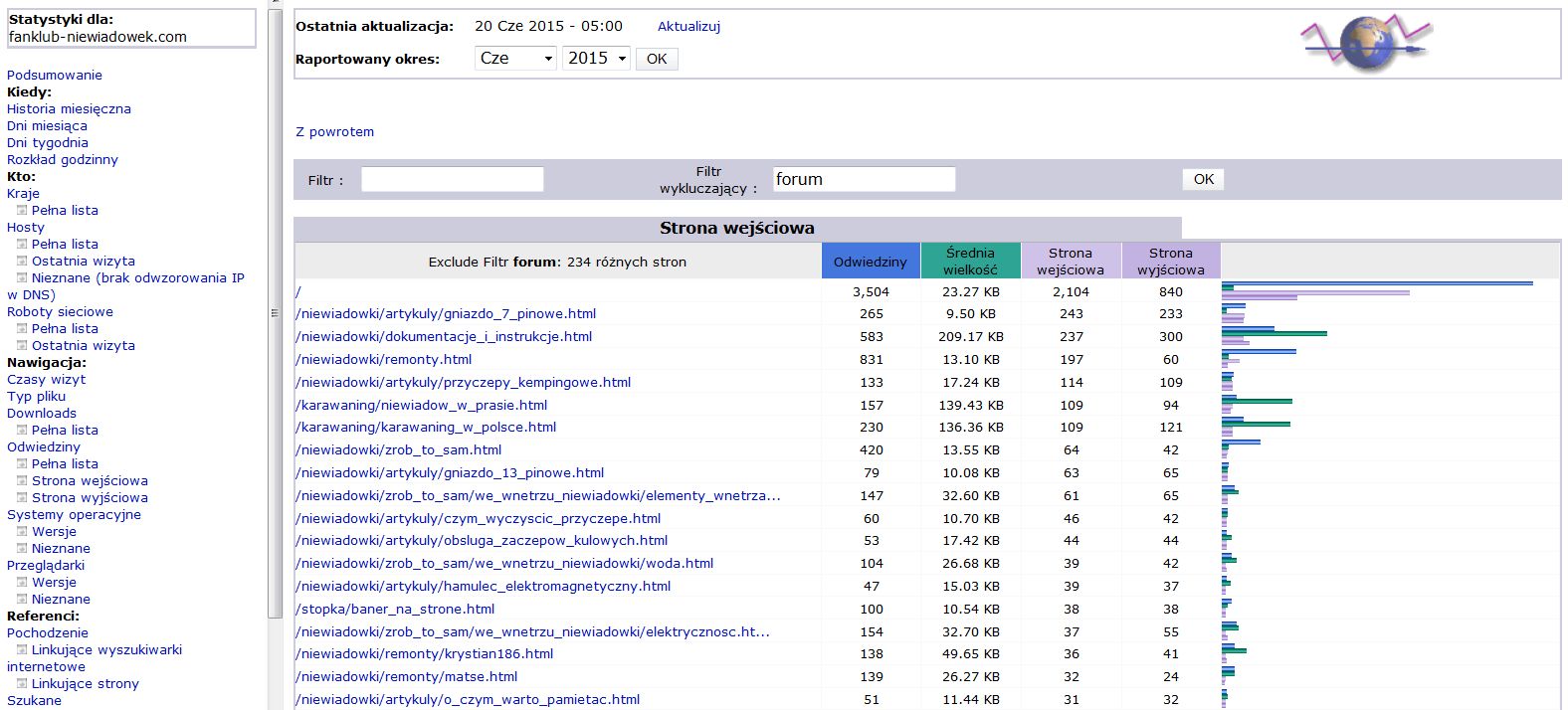Click the 'Z powrotem' back link
1568x710 pixels.
click(x=335, y=132)
